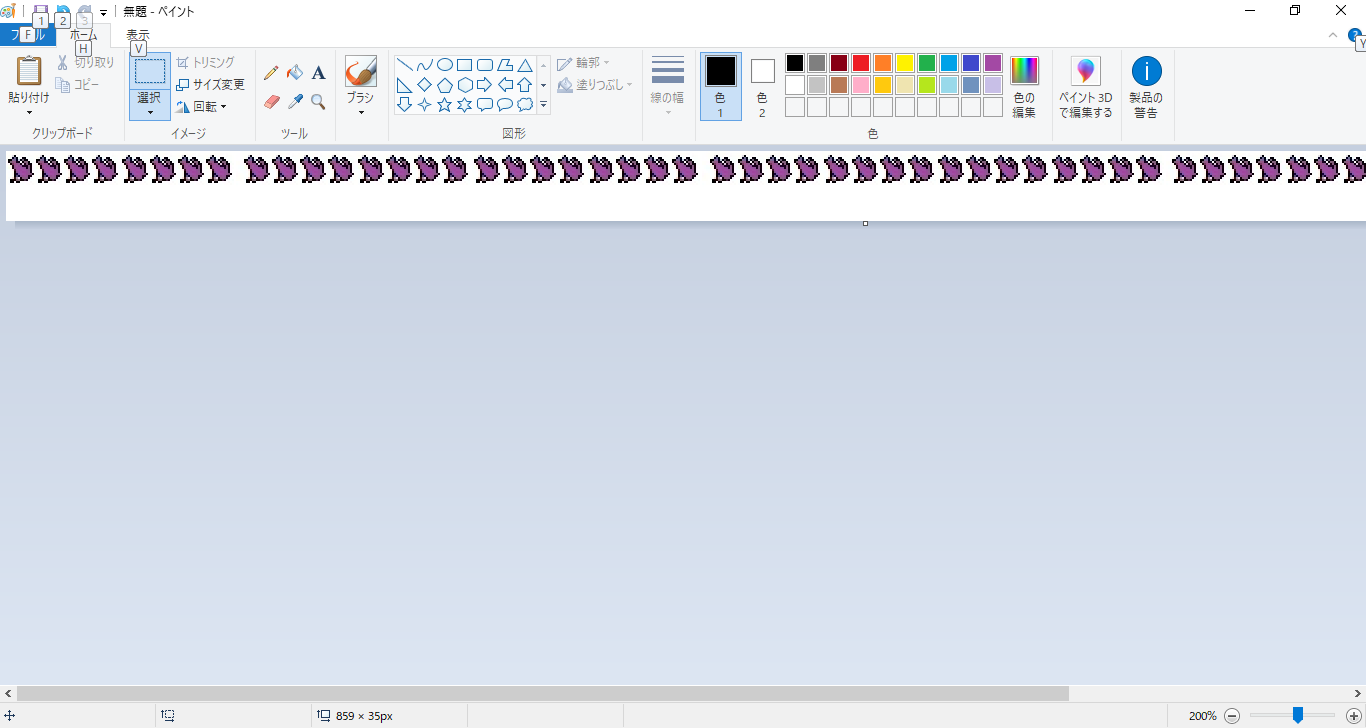Viewport: 1366px width, 728px height.
Task: Choose the Diamond shape
Action: pos(425,84)
